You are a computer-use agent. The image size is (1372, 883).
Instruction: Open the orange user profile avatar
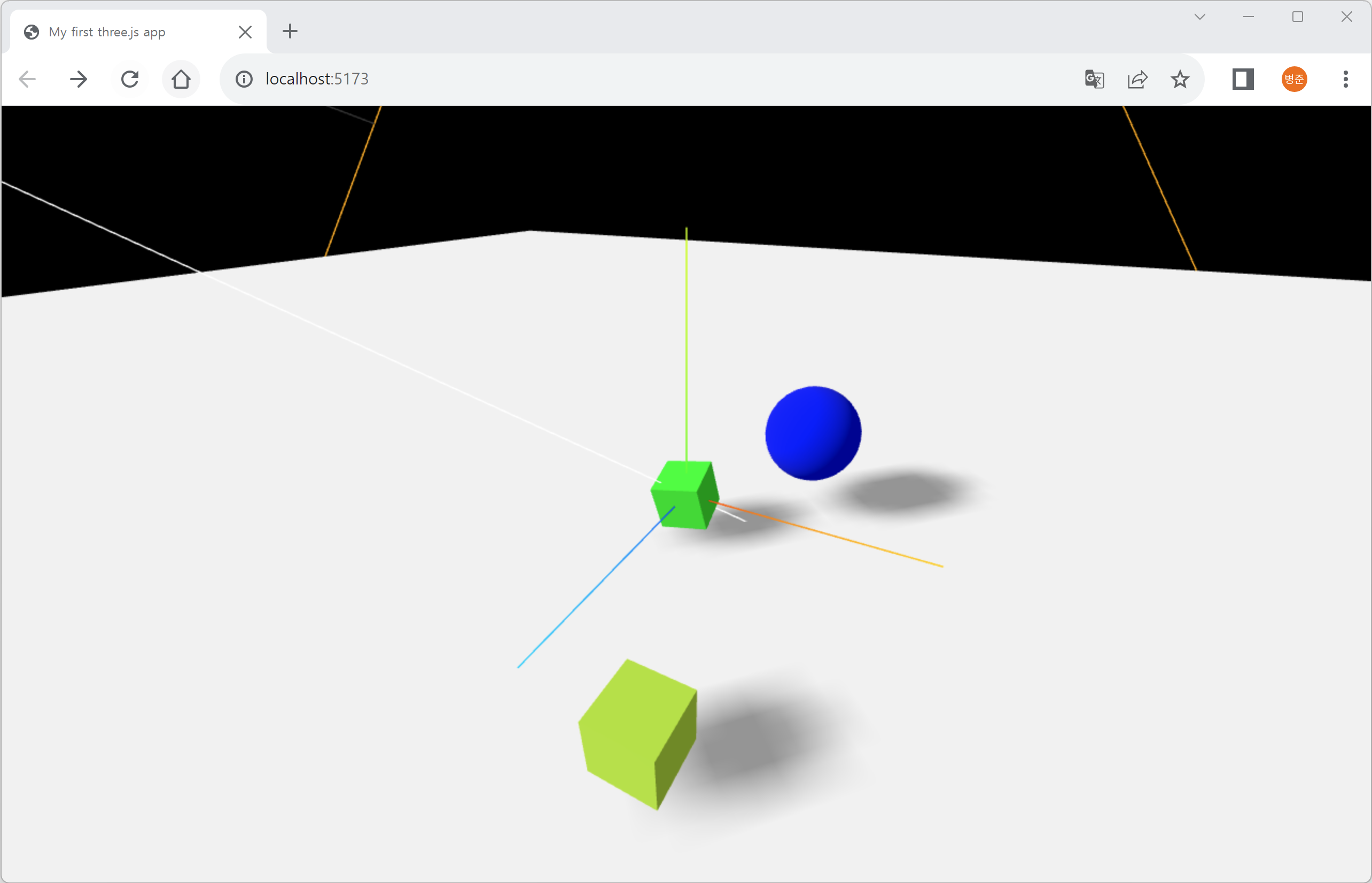coord(1294,79)
